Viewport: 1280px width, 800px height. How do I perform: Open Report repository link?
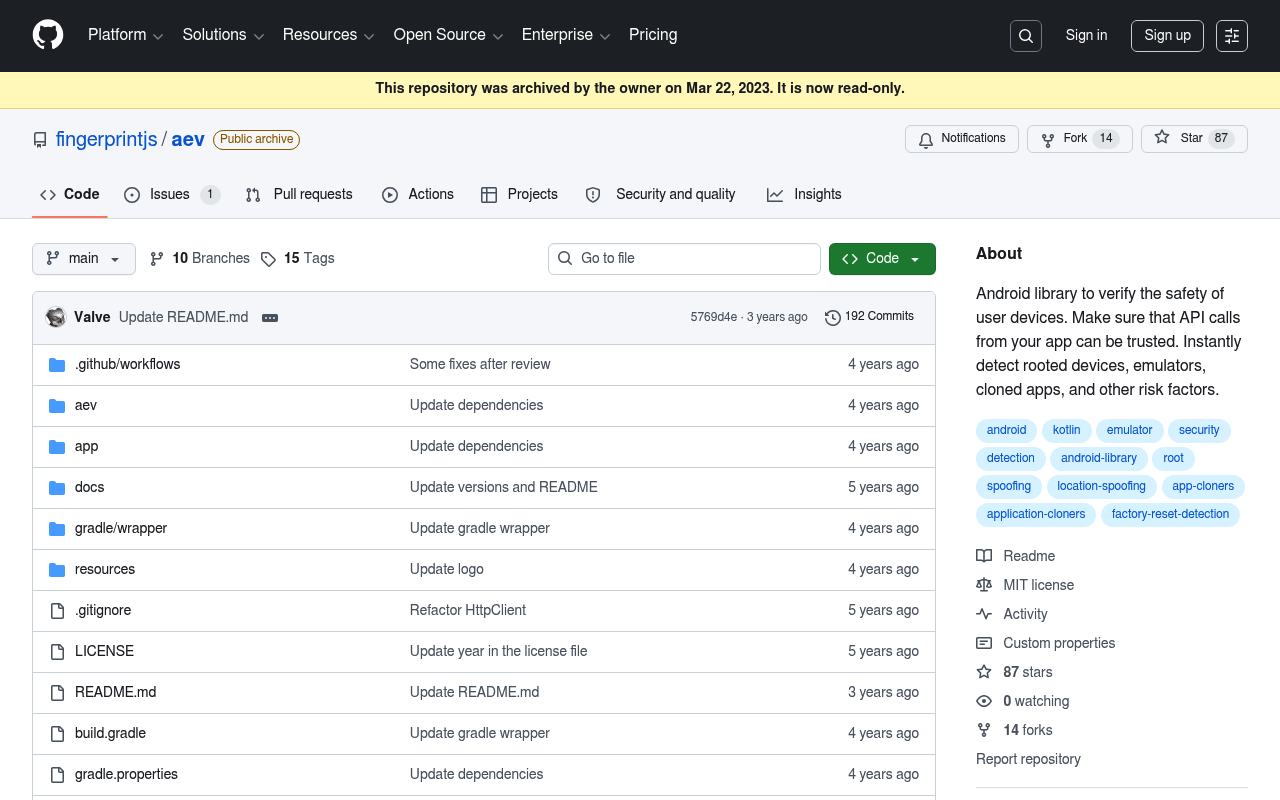pyautogui.click(x=1028, y=759)
